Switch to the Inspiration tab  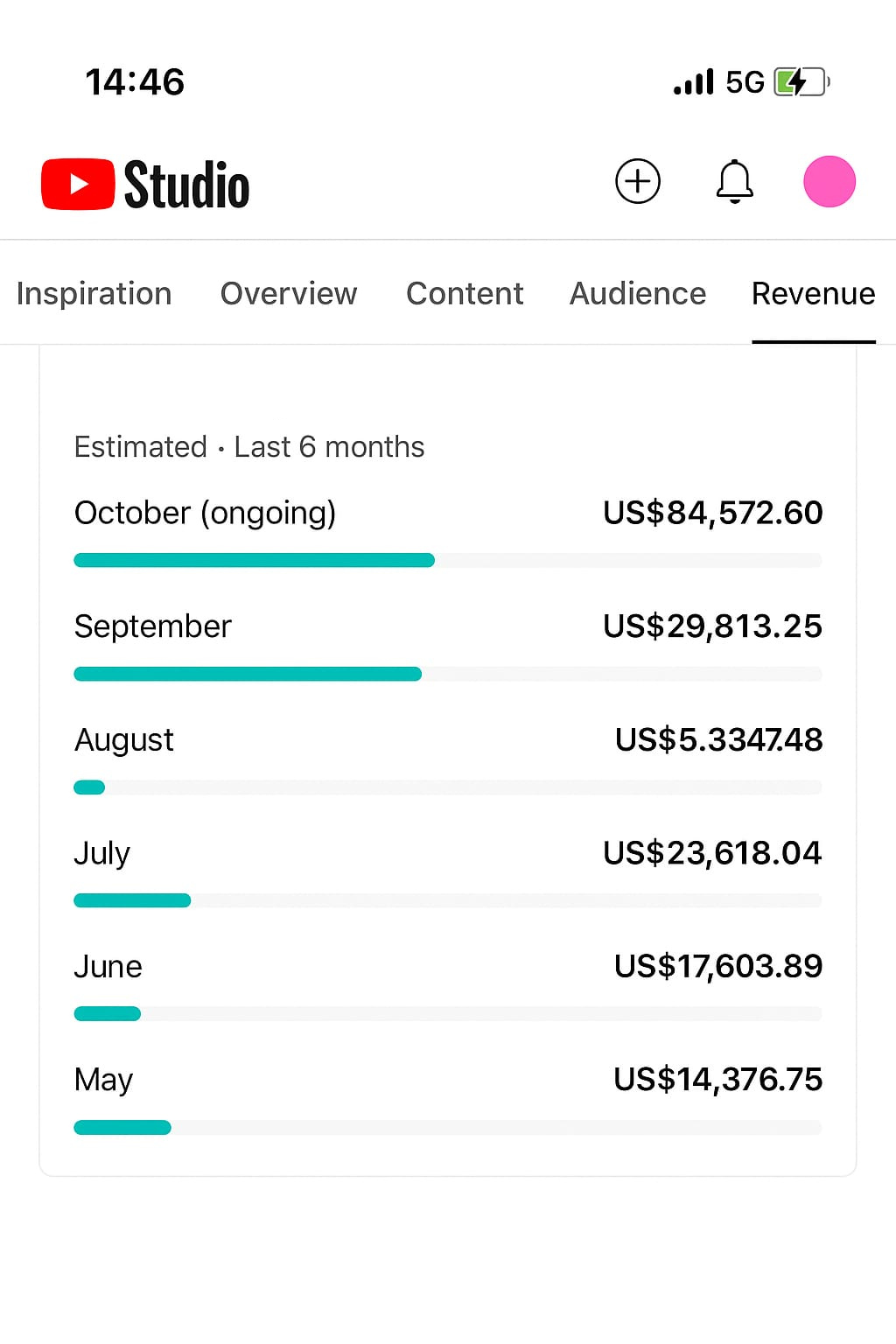point(94,294)
